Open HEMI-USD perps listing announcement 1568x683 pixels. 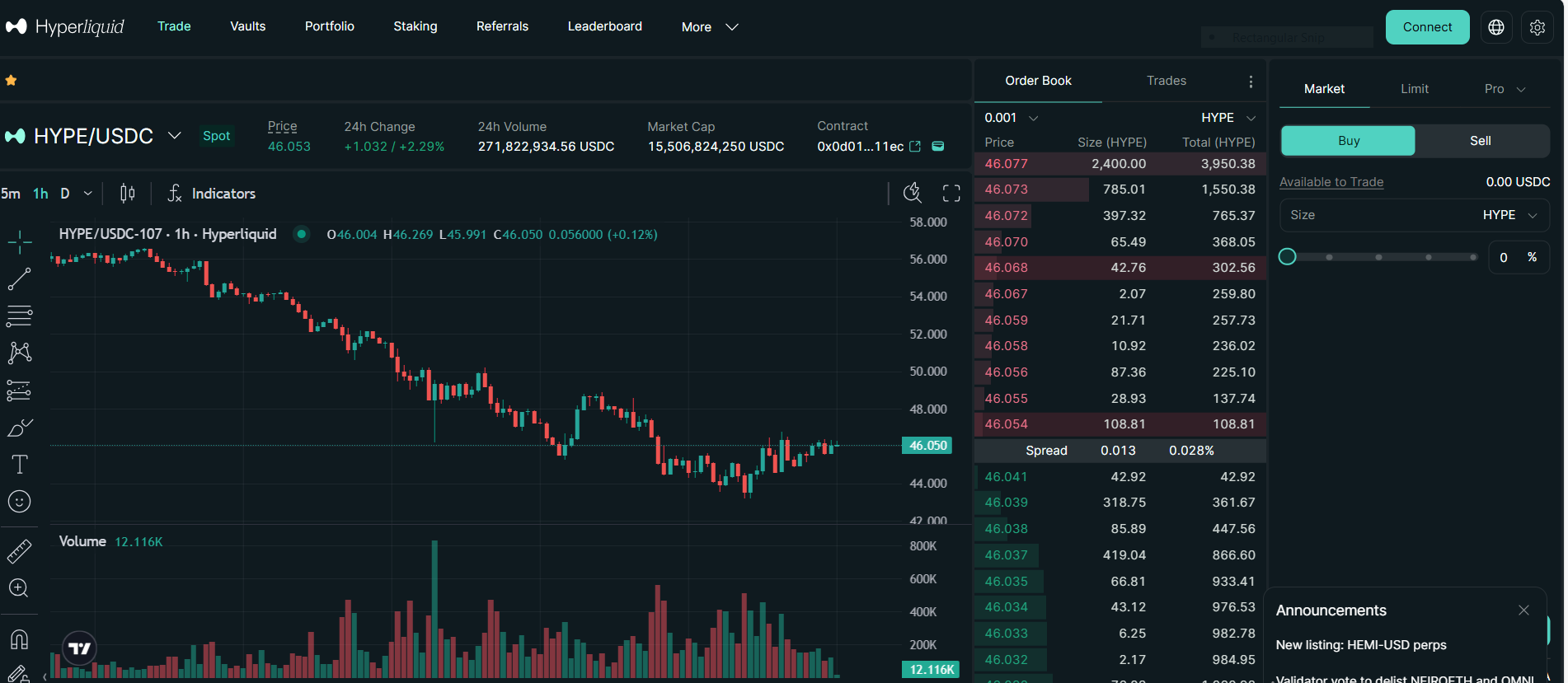[1361, 645]
